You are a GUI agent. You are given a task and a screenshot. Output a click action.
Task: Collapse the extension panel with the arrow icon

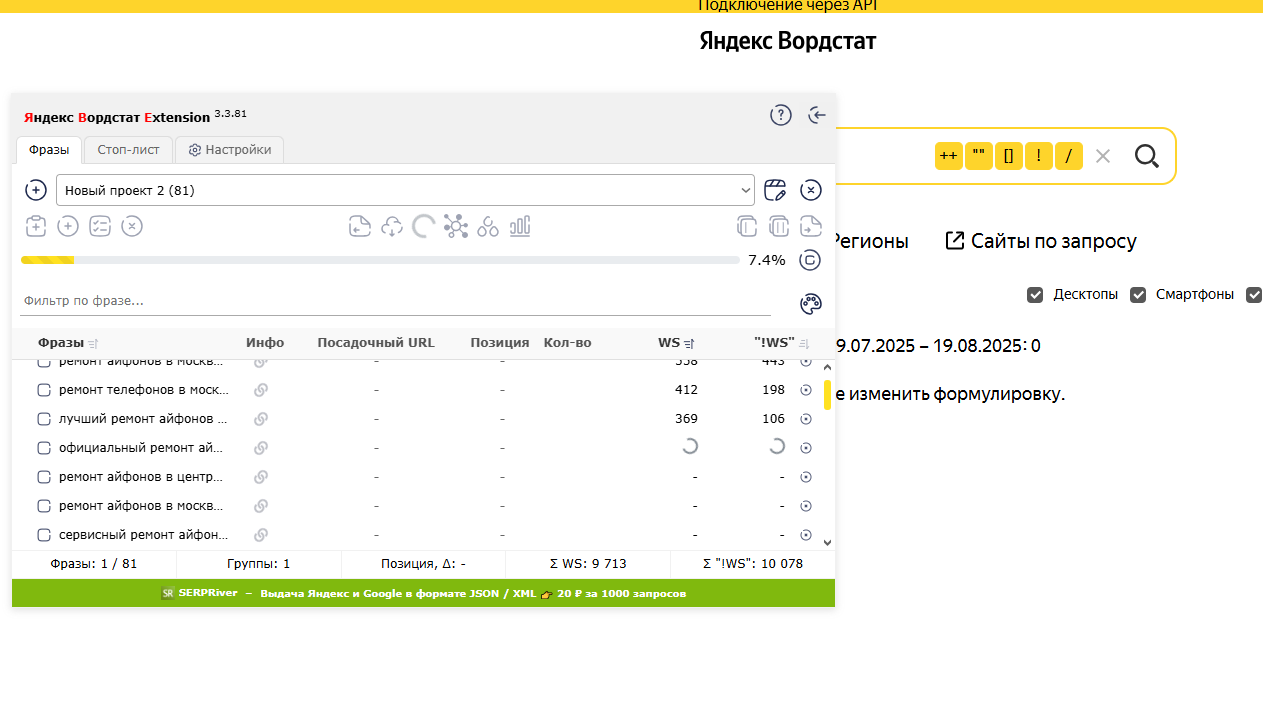pos(817,115)
